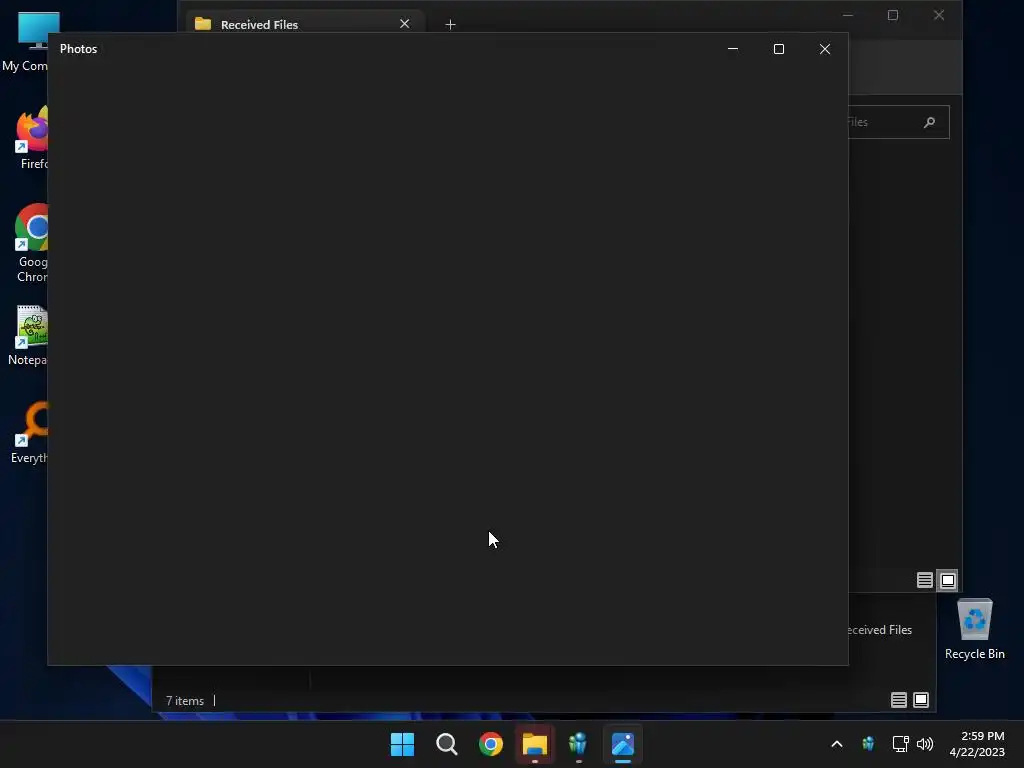
Task: Select the Google Chrome desktop shortcut
Action: coord(31,243)
